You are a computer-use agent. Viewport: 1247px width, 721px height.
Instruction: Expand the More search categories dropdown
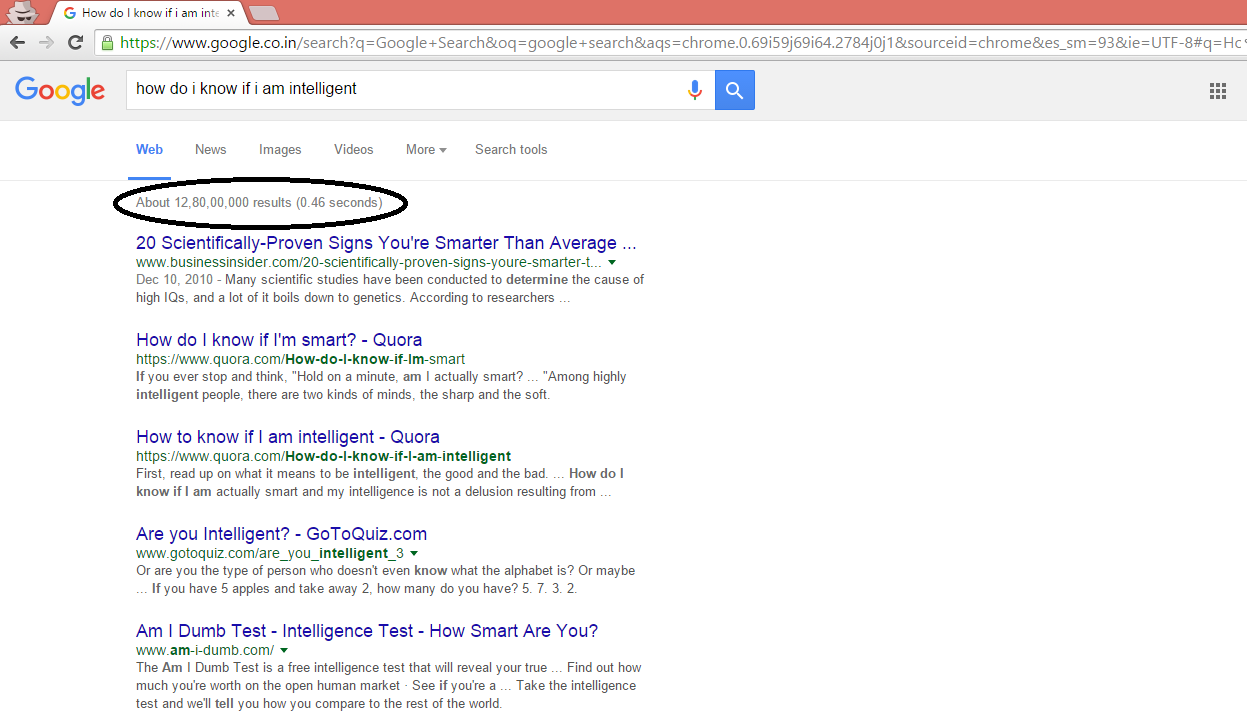coord(425,150)
